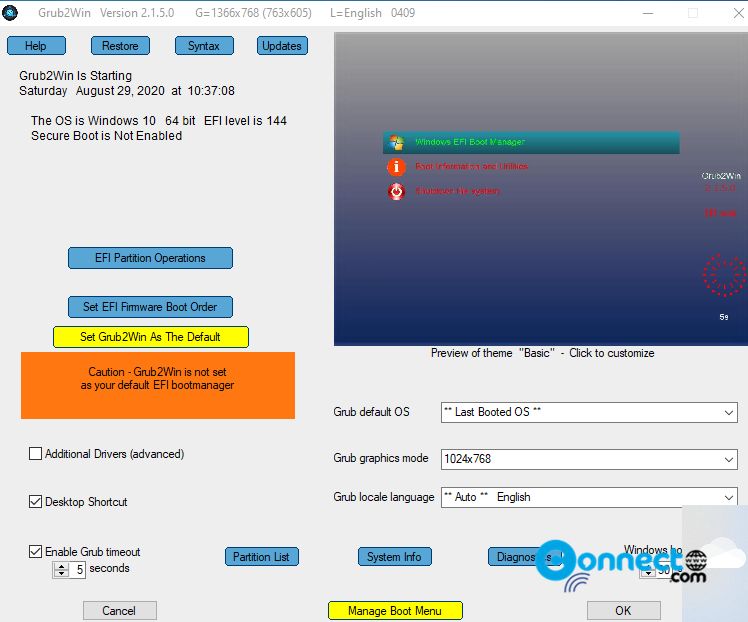Click the Updates button

[x=282, y=46]
